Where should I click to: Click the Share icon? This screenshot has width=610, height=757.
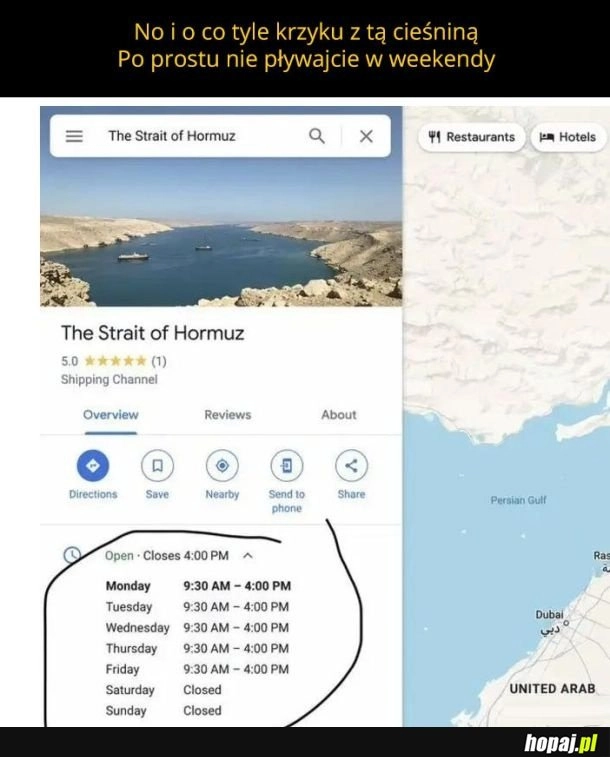point(351,465)
